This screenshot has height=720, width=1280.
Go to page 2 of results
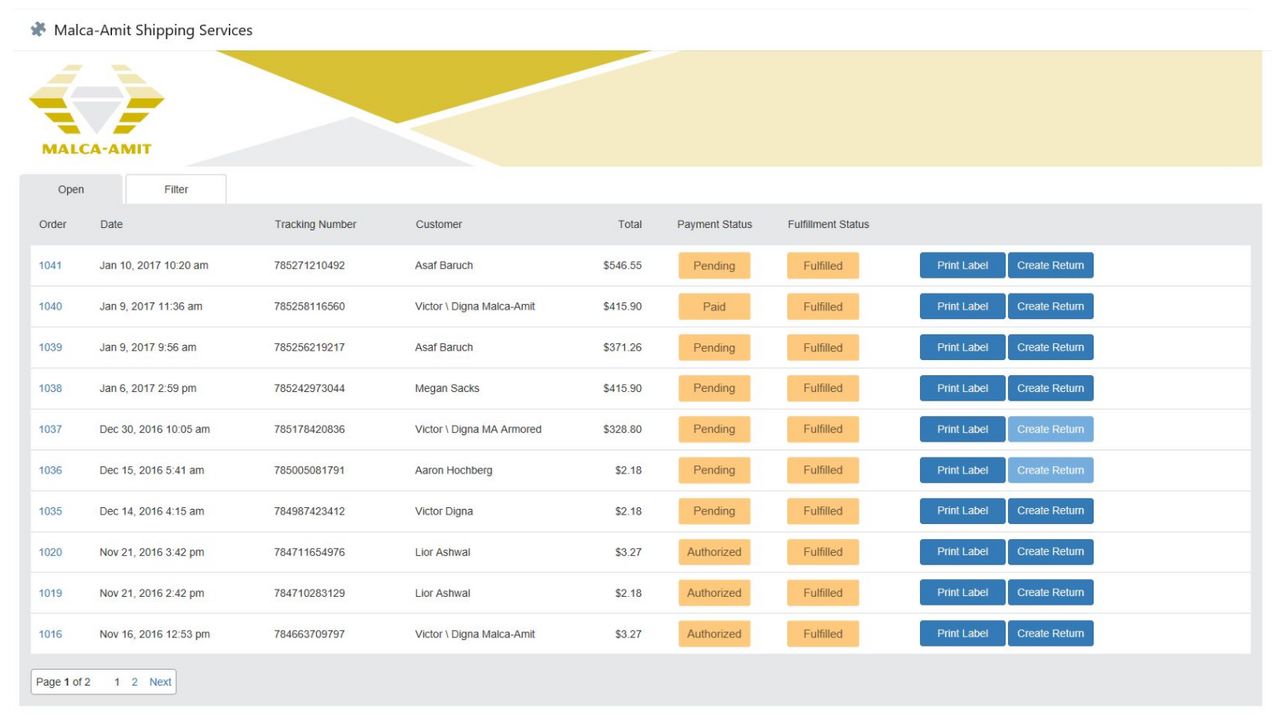[x=134, y=681]
